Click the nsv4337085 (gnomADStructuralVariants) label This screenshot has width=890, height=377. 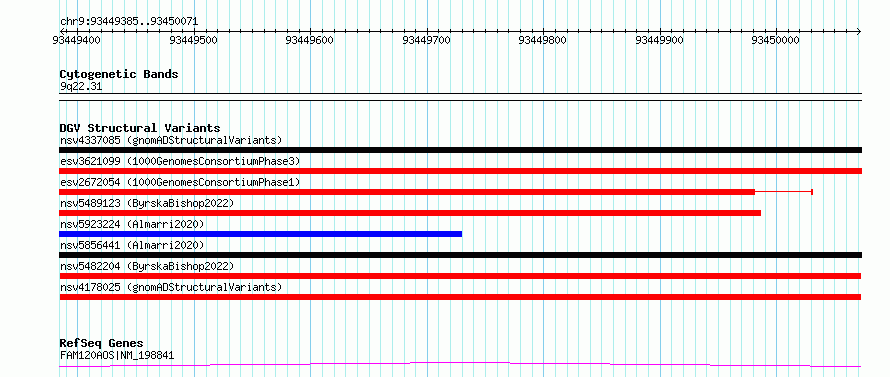171,140
